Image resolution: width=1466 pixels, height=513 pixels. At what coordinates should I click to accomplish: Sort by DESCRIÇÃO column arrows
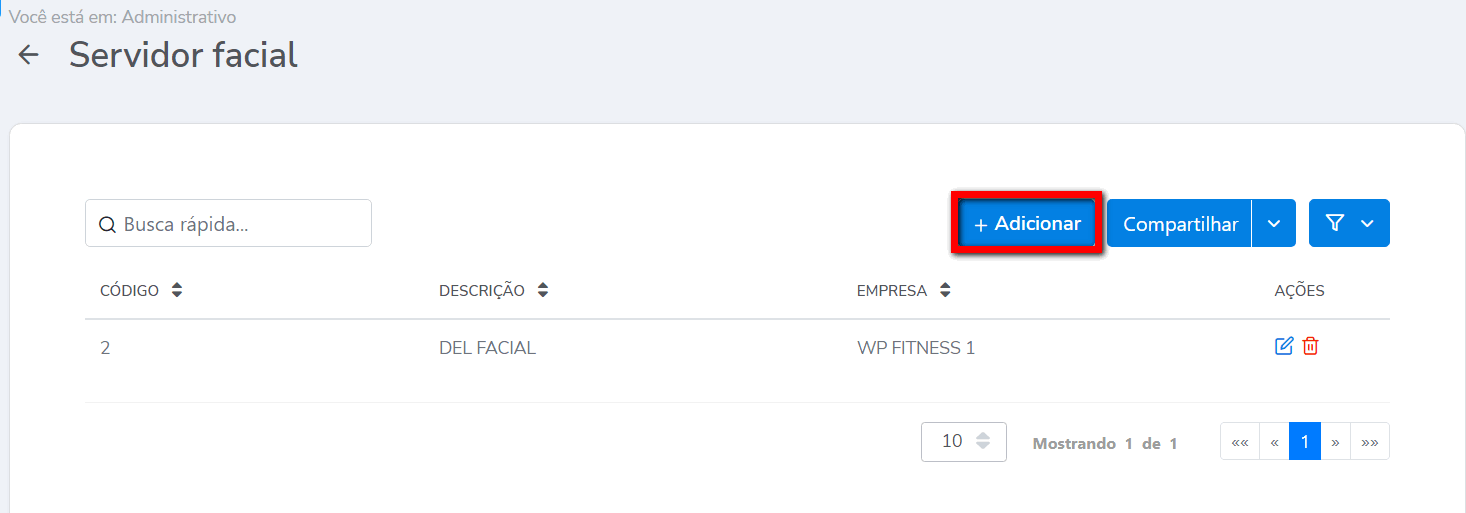pos(543,290)
